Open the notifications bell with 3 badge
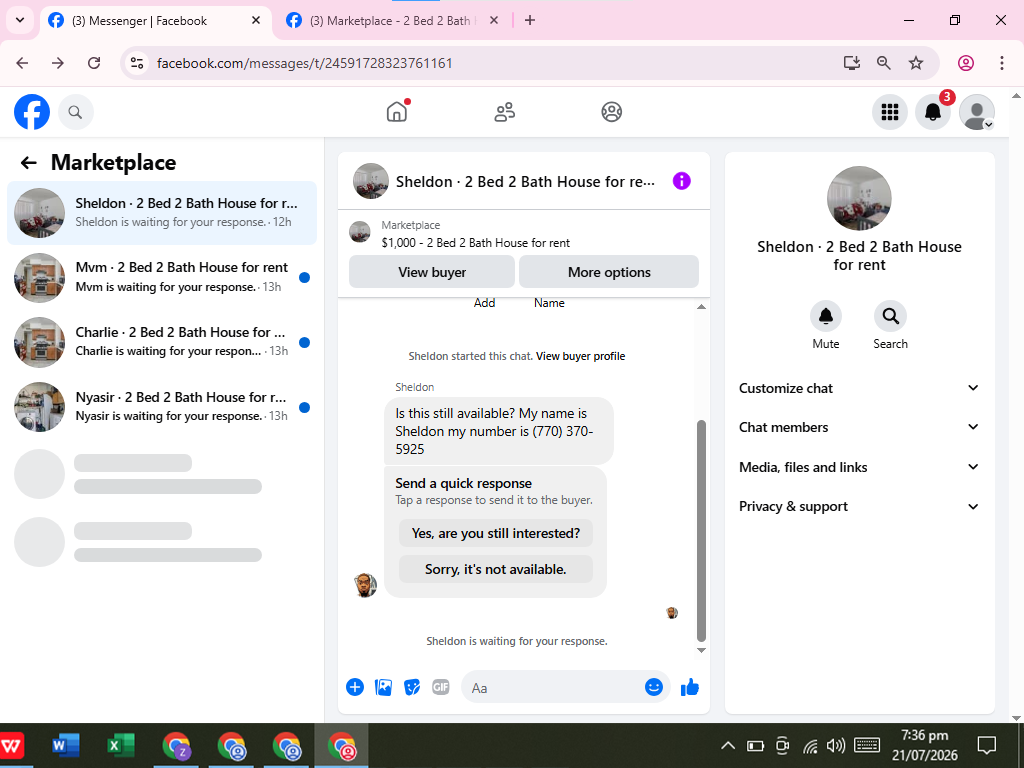This screenshot has height=768, width=1024. point(933,112)
